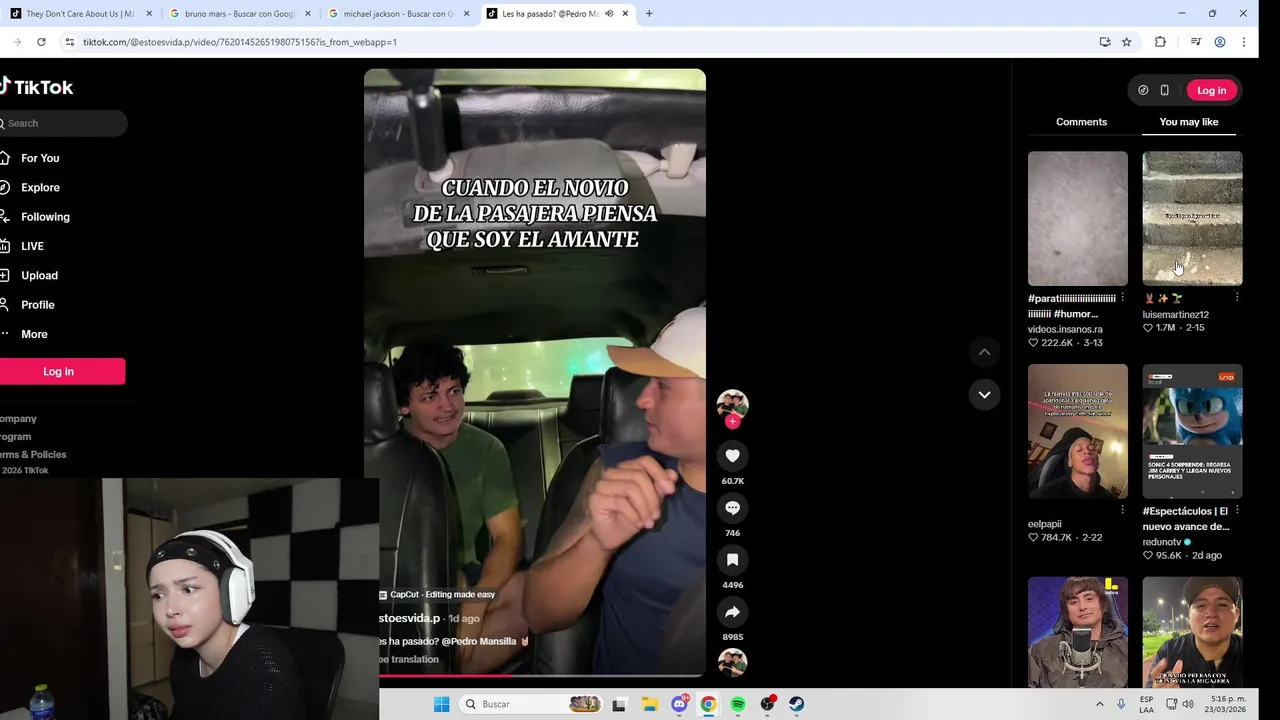Open the get app phone icon
The image size is (1280, 720).
(1164, 90)
